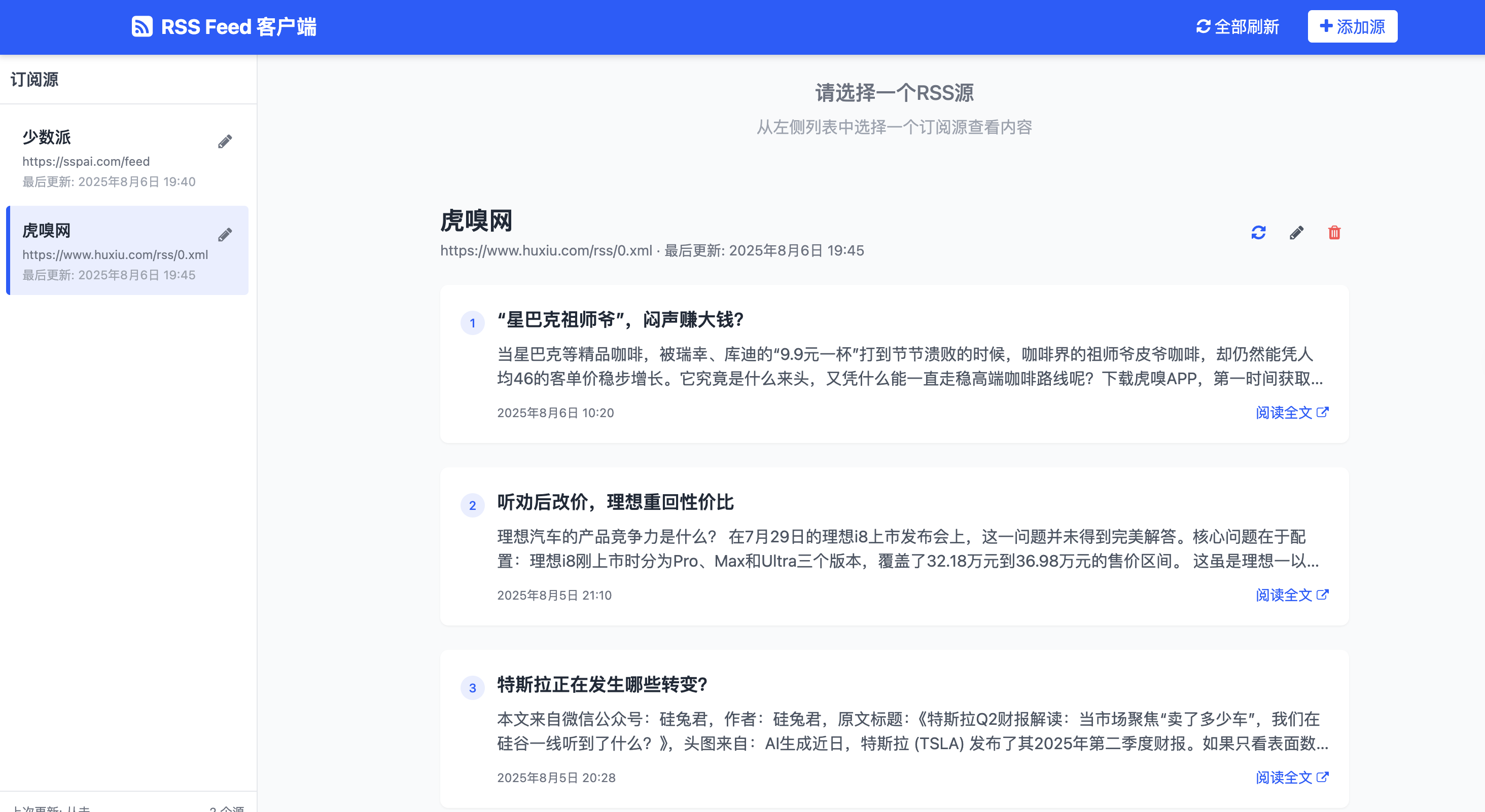Screen dimensions: 1485x812
Task: Click article title “星巴克祖师爷”，闷声赚大钱？
Action: click(x=620, y=320)
